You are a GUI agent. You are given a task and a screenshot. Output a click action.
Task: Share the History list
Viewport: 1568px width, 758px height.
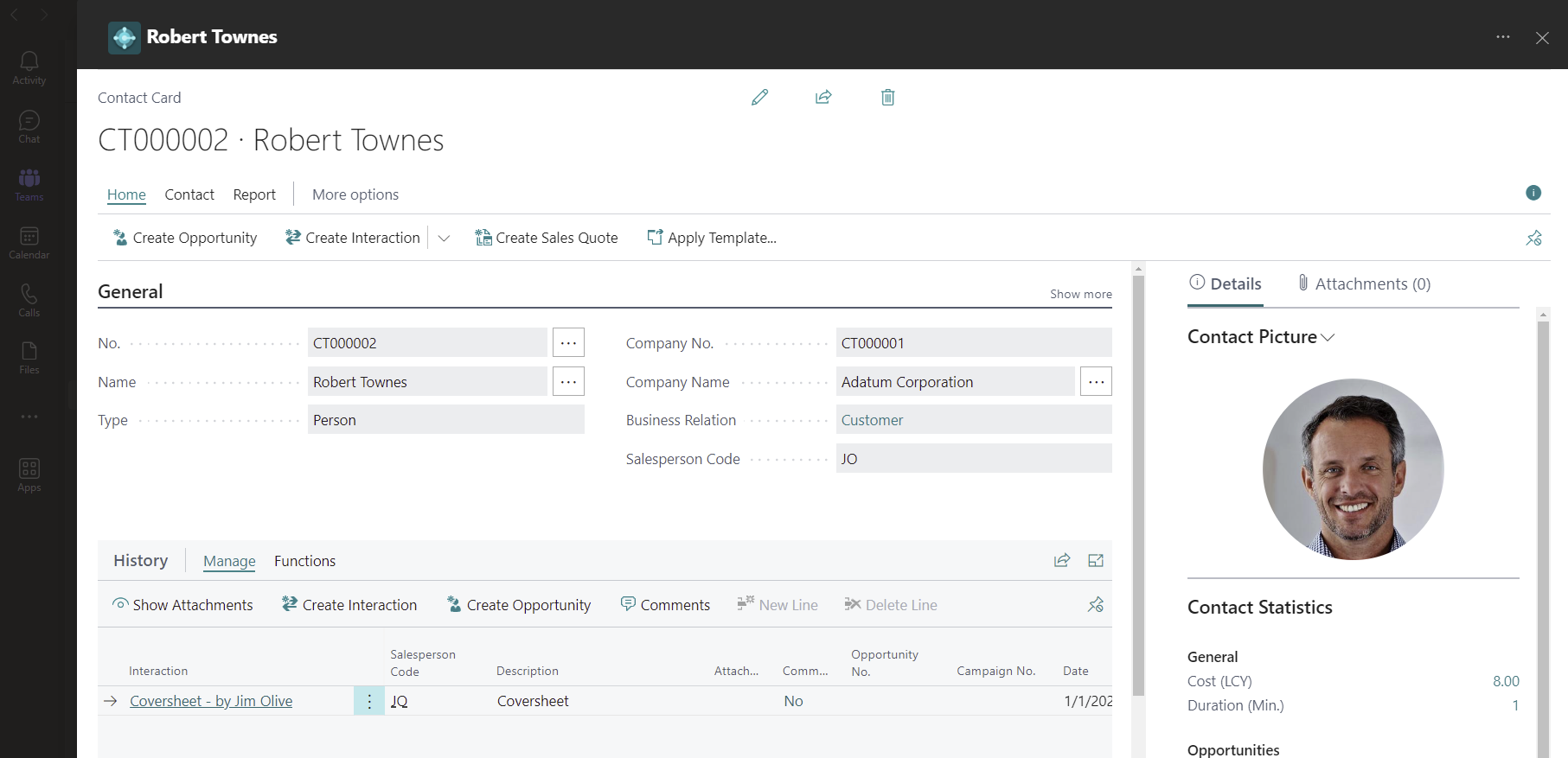pos(1062,560)
